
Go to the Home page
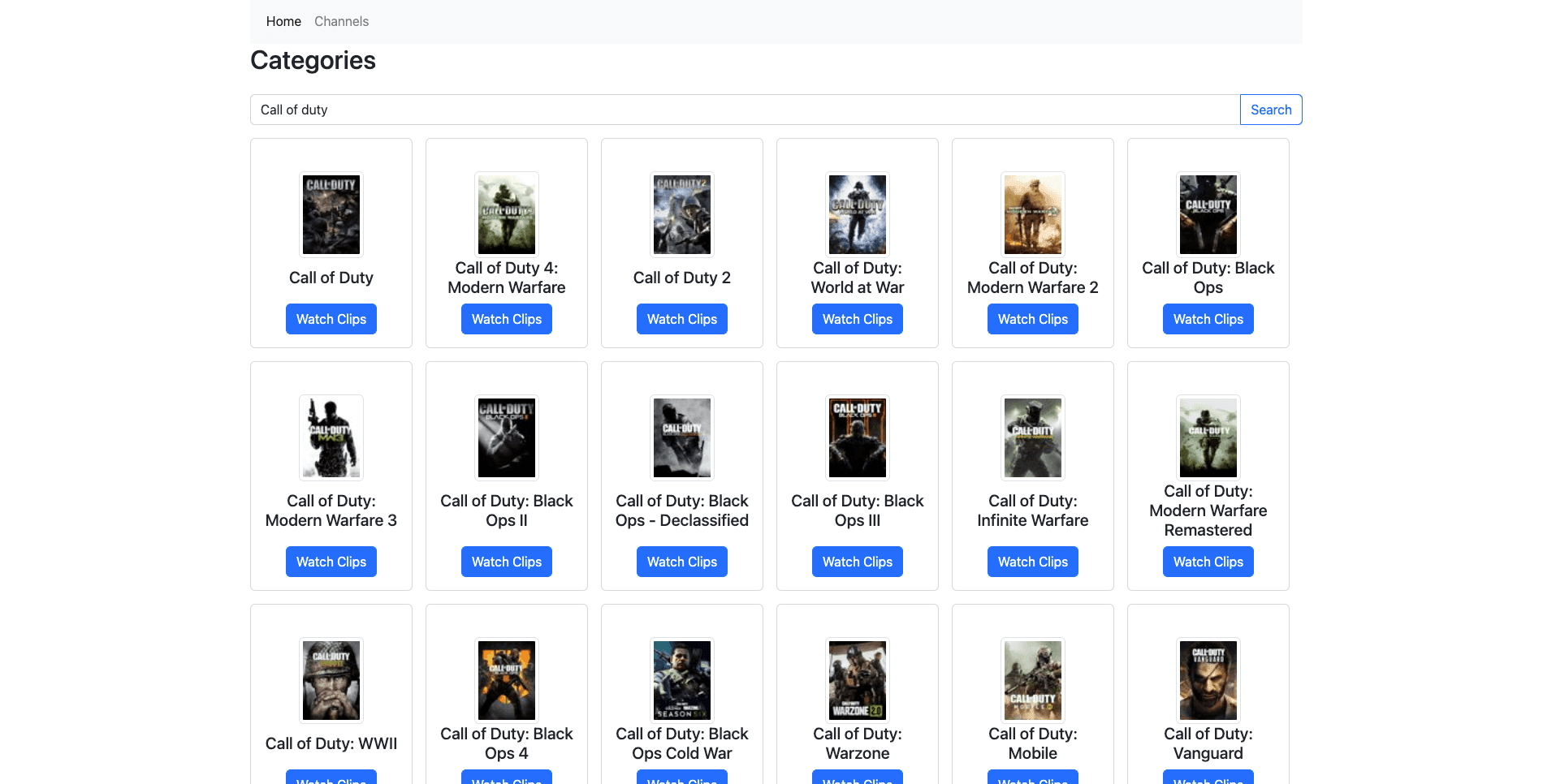(283, 21)
